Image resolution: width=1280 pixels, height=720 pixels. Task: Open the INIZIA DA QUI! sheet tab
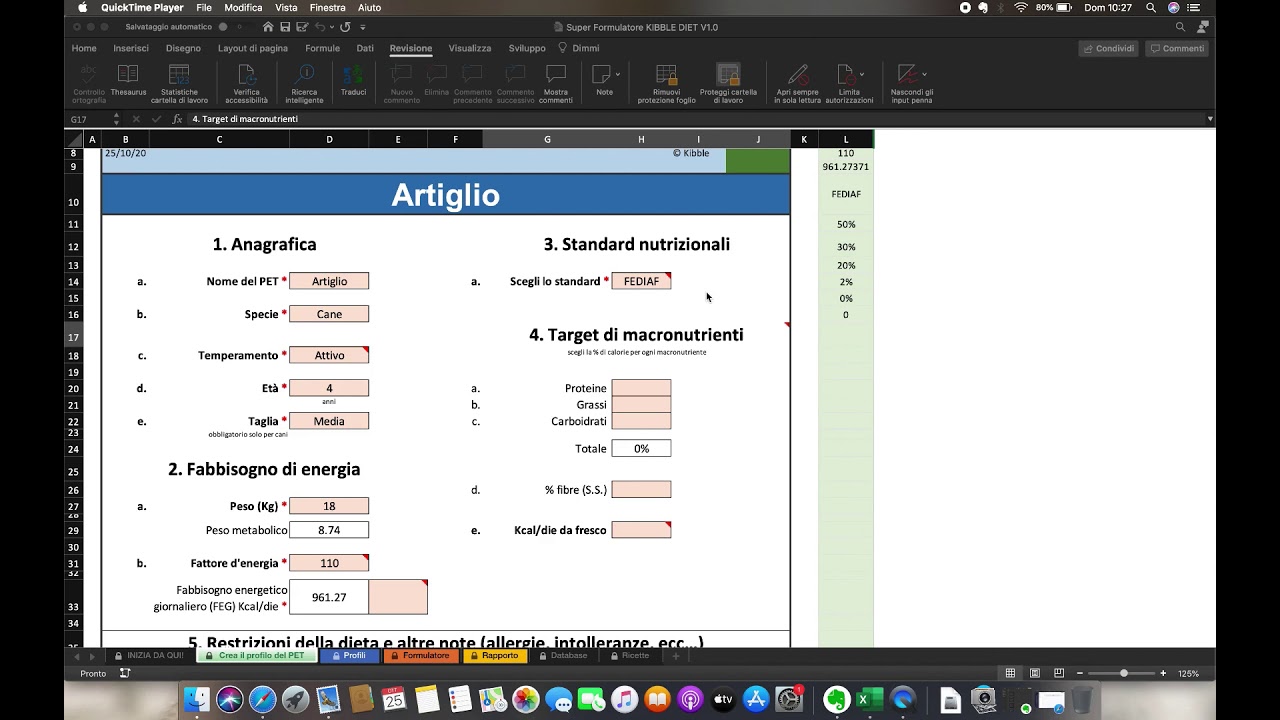149,656
